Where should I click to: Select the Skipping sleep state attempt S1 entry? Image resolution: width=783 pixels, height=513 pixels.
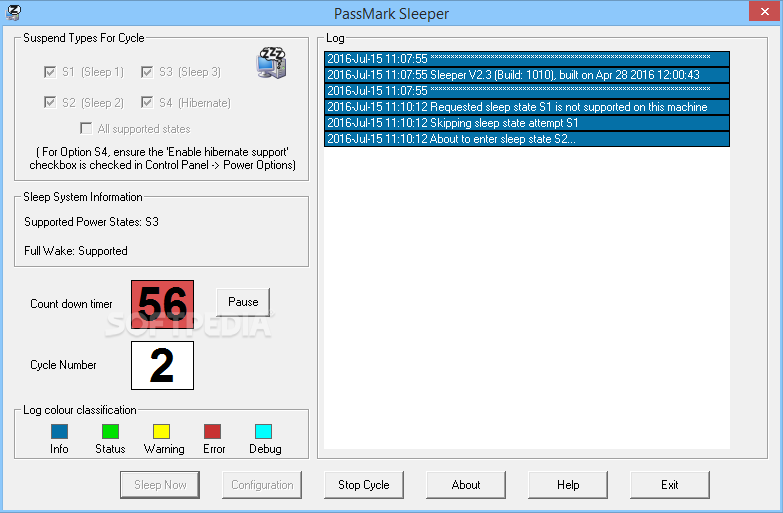click(527, 123)
